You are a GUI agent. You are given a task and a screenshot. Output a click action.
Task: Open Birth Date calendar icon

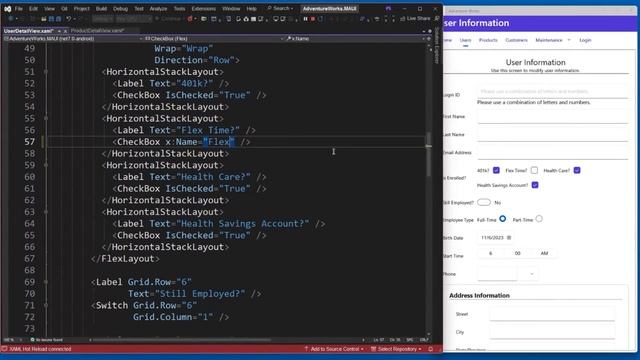[509, 238]
